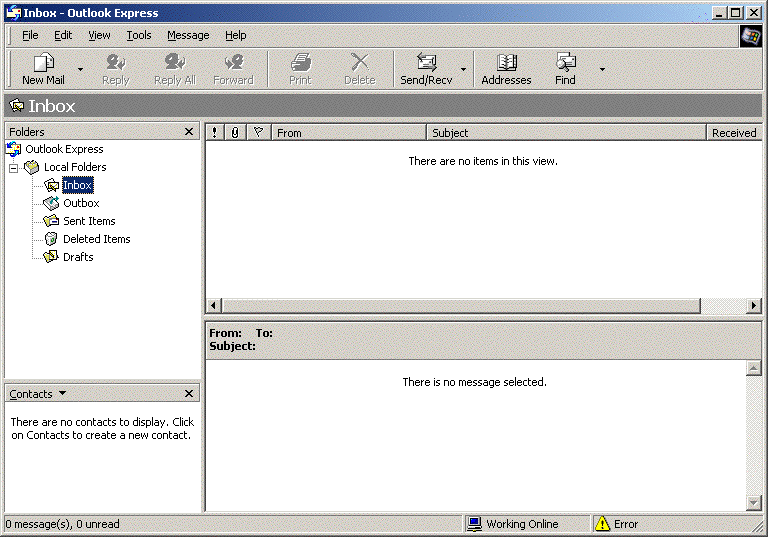Open the Addresses book icon
Viewport: 768px width, 537px height.
506,62
